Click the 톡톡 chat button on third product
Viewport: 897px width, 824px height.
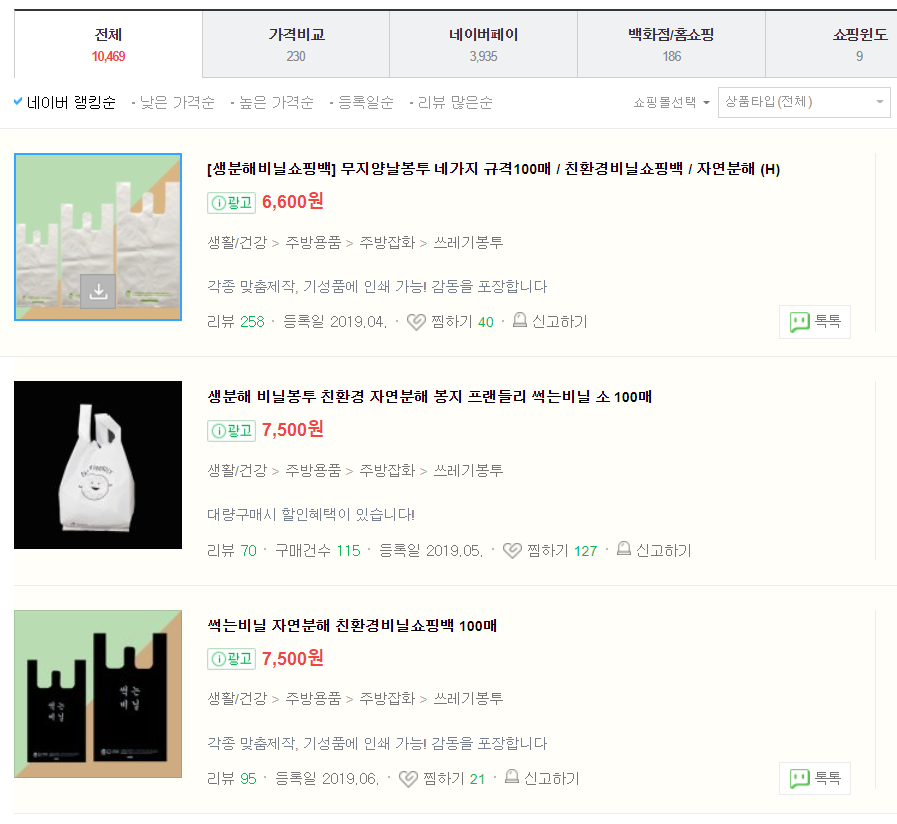tap(814, 778)
